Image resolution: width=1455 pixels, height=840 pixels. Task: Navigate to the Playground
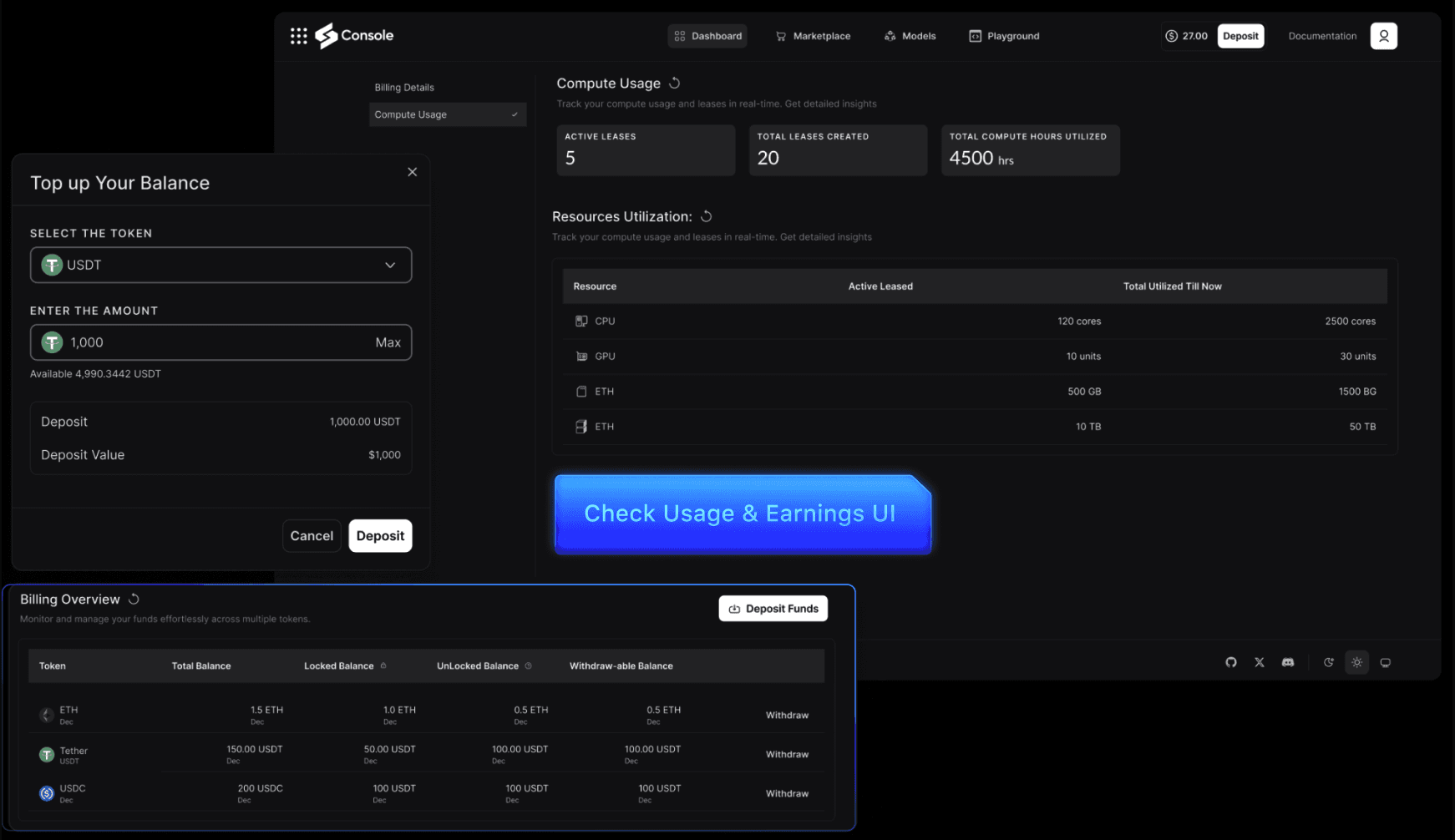click(1004, 36)
